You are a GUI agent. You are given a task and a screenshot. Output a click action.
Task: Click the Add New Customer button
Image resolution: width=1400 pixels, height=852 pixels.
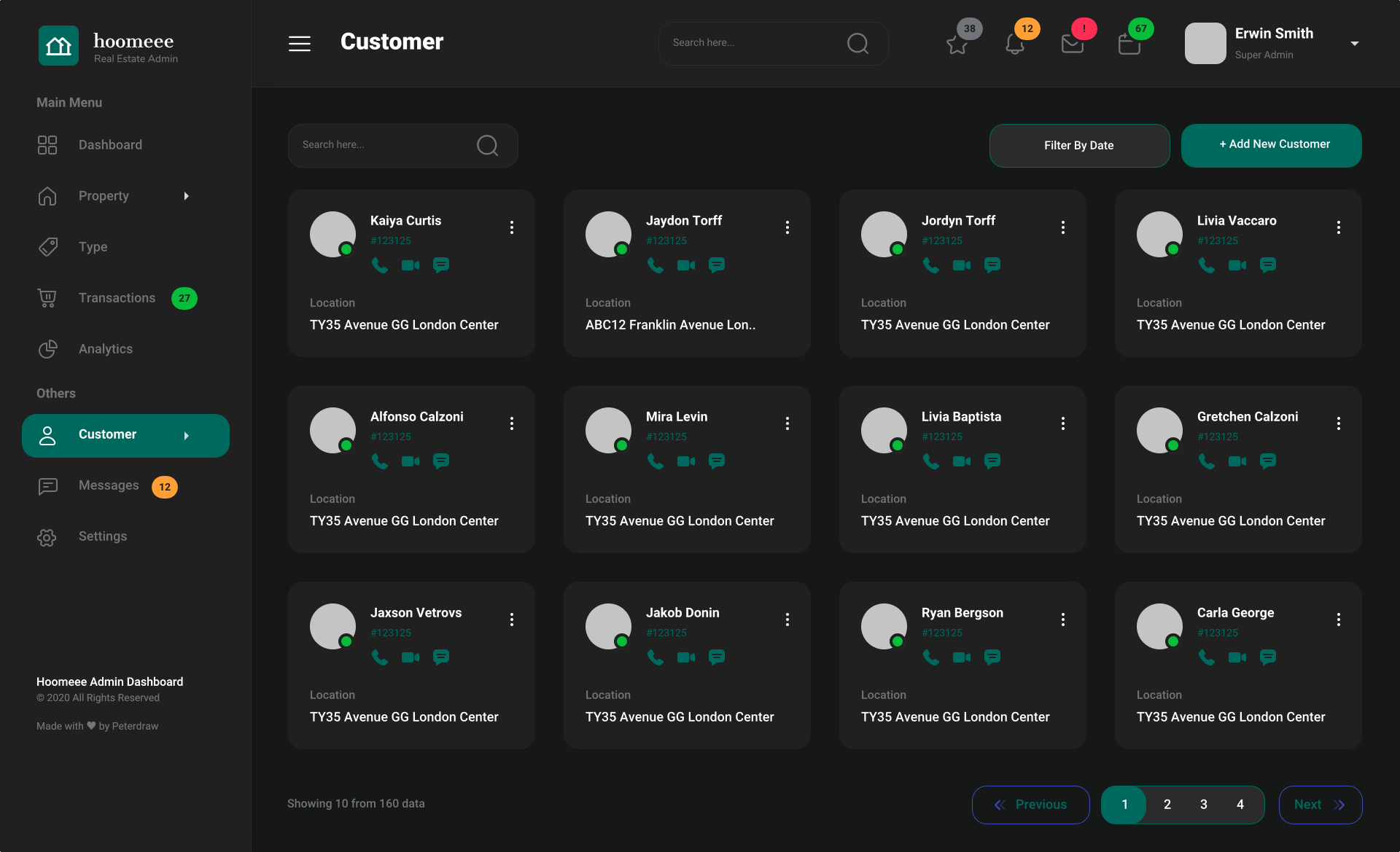pyautogui.click(x=1271, y=145)
